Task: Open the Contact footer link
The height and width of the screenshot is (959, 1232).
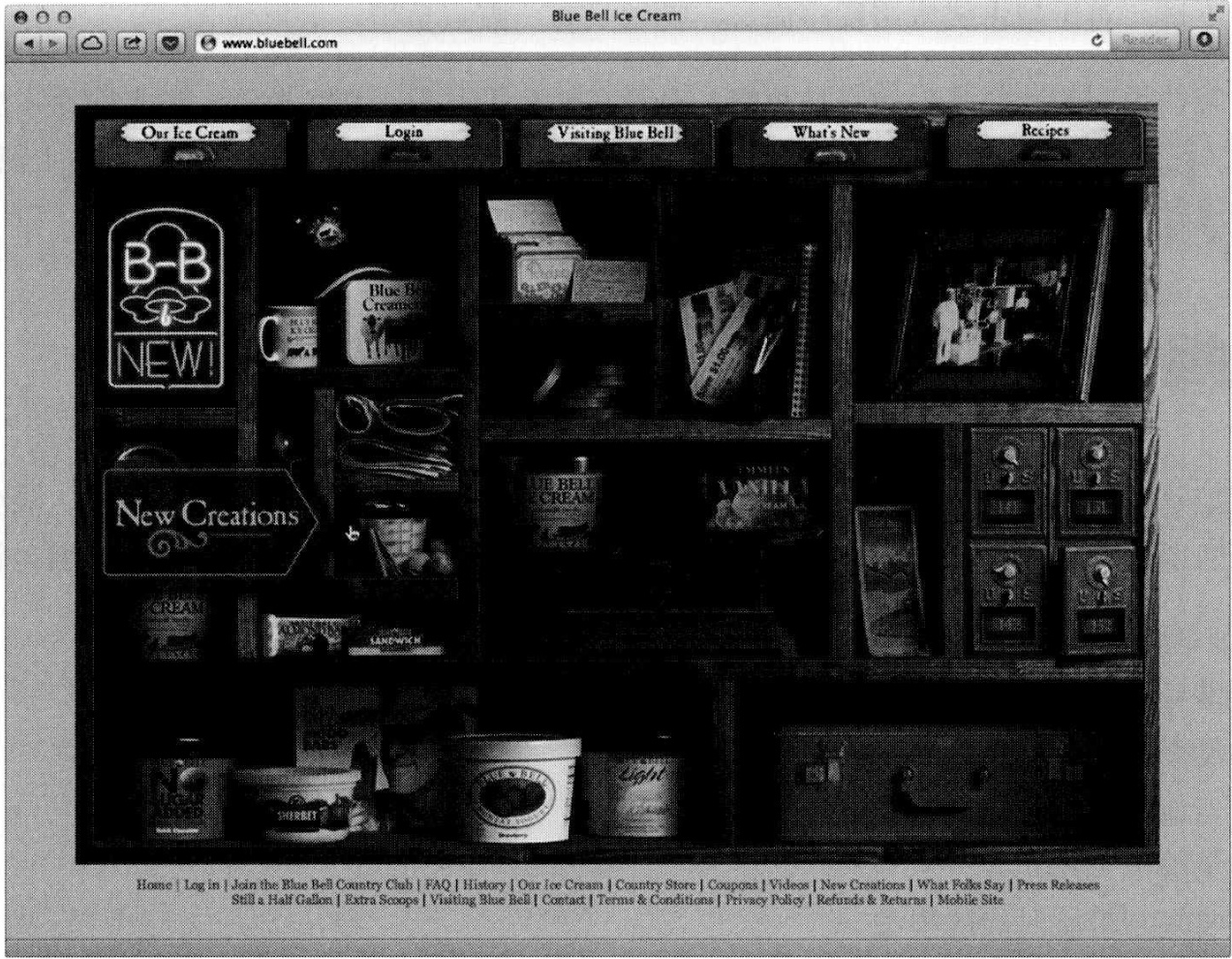Action: point(564,899)
